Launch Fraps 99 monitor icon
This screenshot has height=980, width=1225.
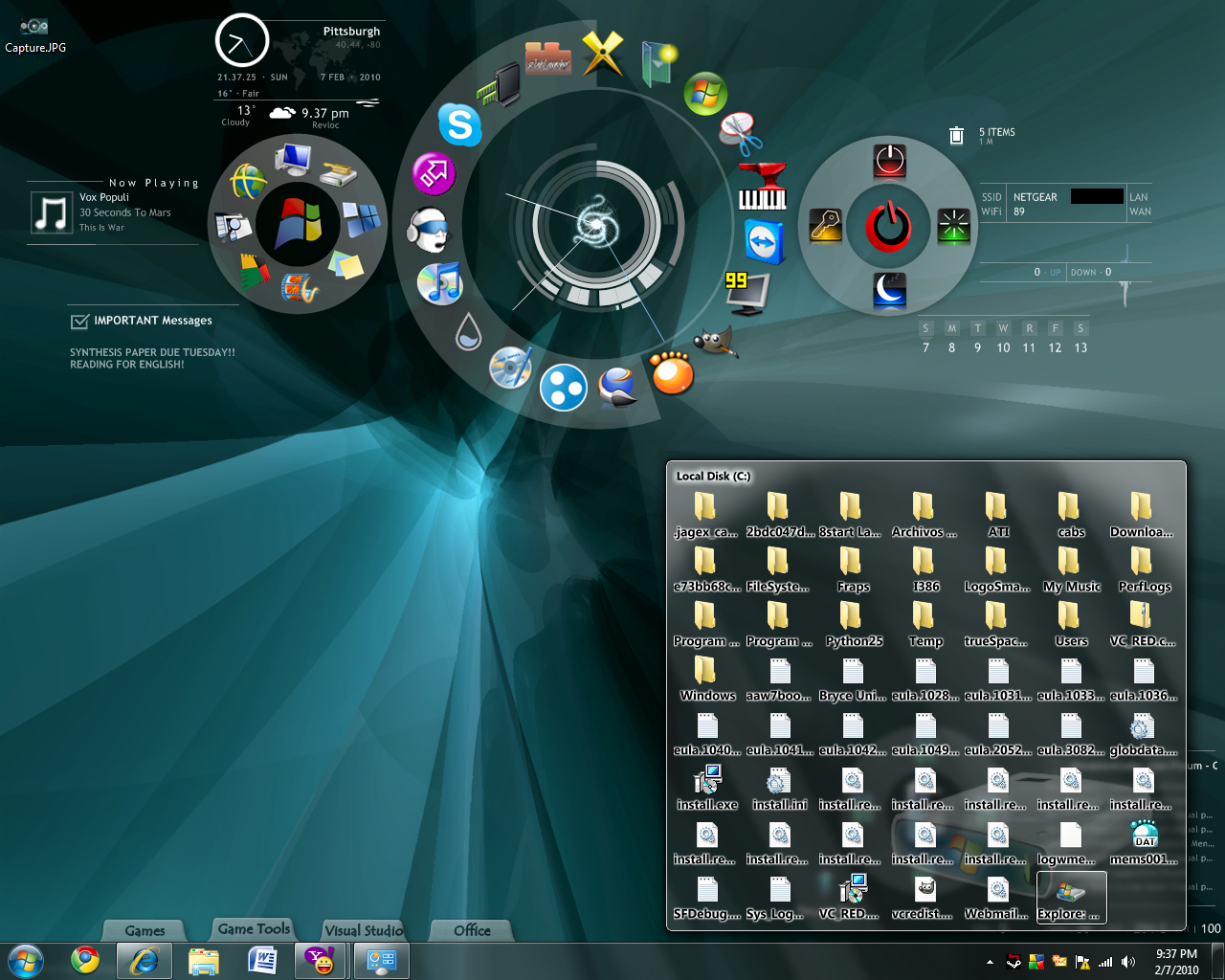click(x=748, y=293)
